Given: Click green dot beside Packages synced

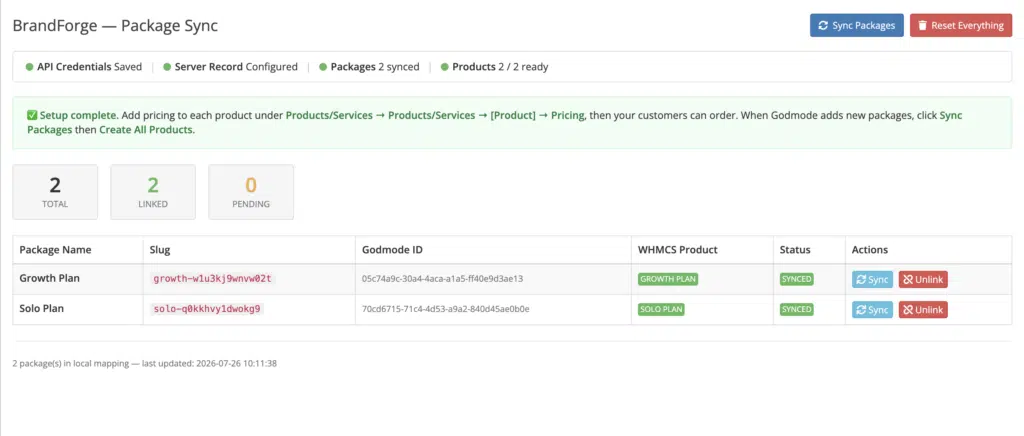Looking at the screenshot, I should tap(323, 67).
